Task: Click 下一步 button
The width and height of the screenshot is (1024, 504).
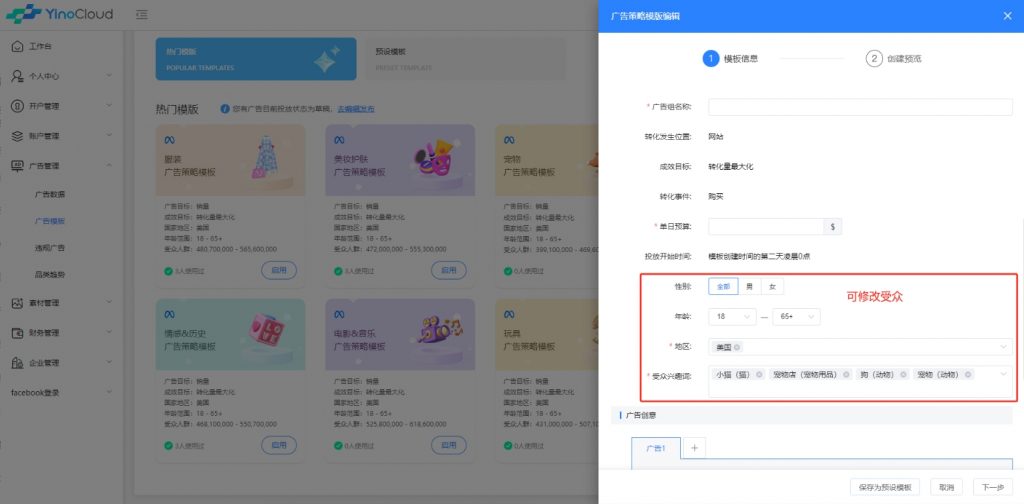Action: point(993,487)
